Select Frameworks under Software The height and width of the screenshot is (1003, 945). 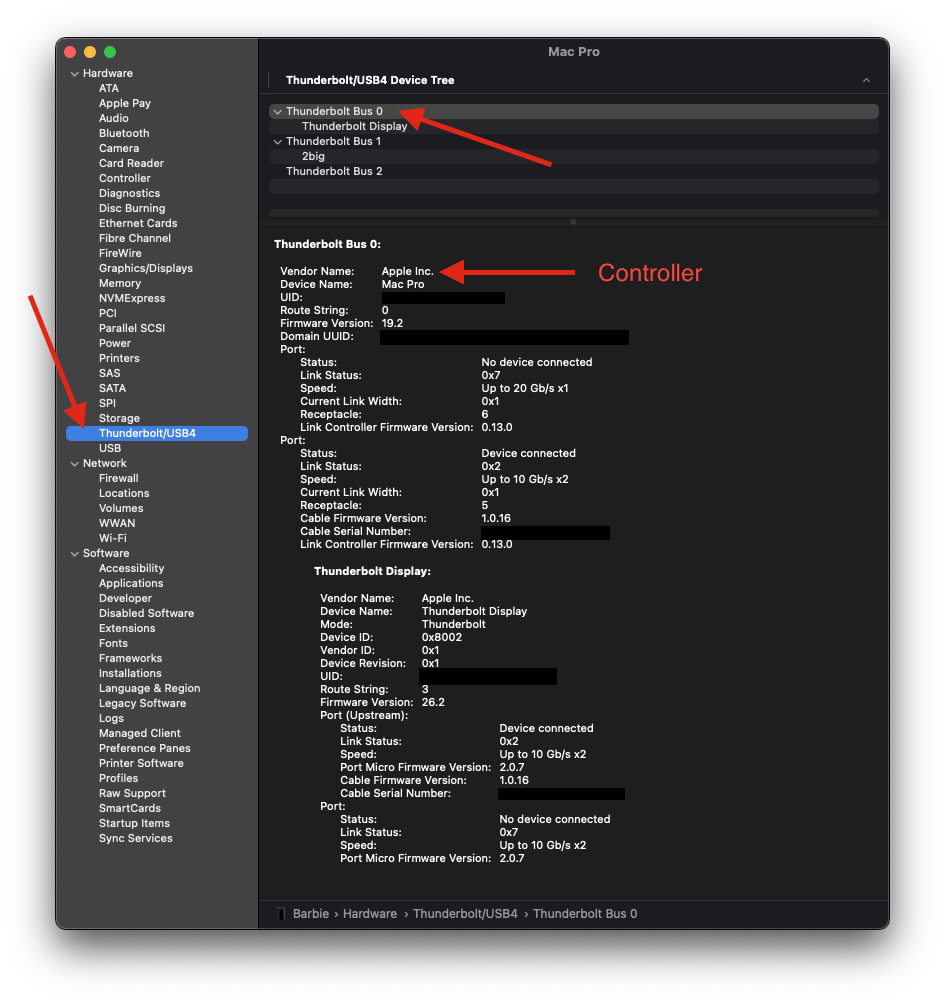click(131, 659)
